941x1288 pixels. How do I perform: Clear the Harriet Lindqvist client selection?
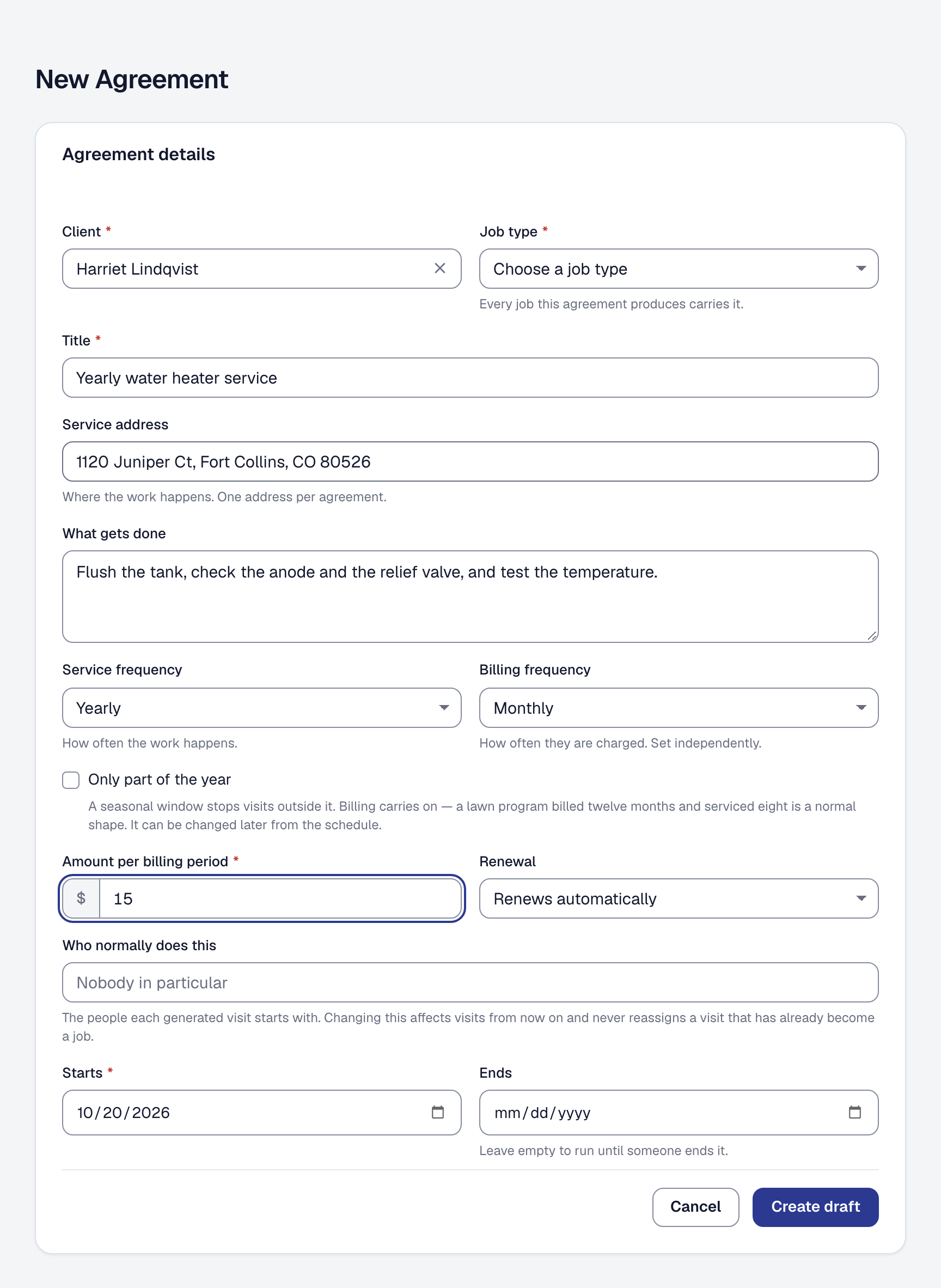pos(440,269)
